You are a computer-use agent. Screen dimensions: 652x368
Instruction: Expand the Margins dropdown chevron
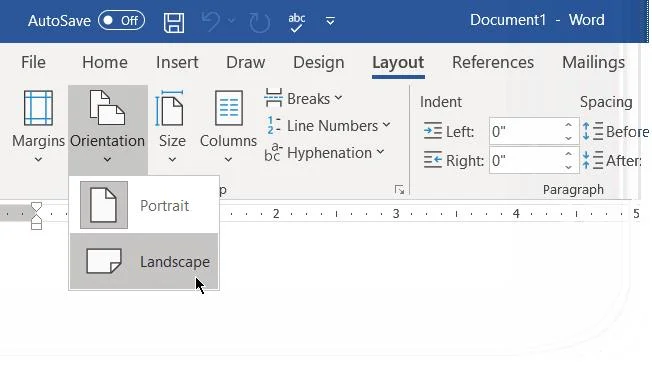coord(38,160)
